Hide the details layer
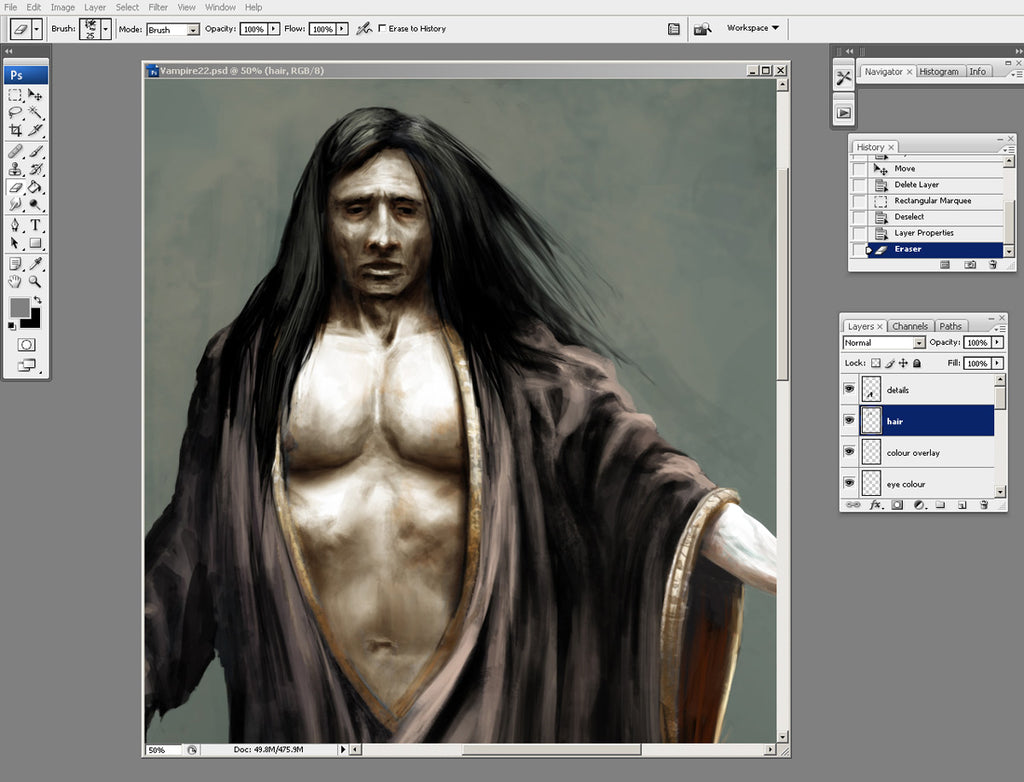Image resolution: width=1024 pixels, height=782 pixels. point(849,389)
